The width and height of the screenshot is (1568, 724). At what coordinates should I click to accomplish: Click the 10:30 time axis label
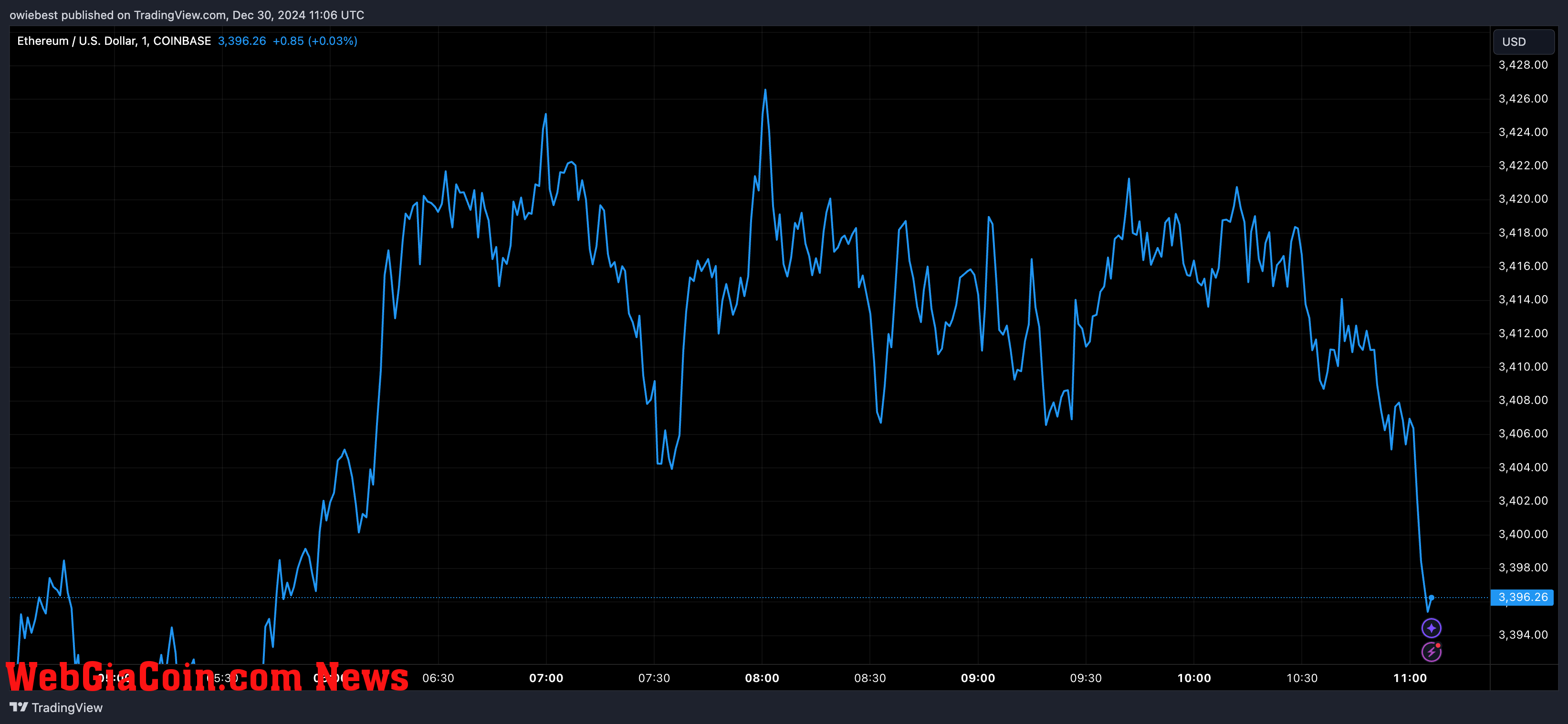tap(1302, 678)
